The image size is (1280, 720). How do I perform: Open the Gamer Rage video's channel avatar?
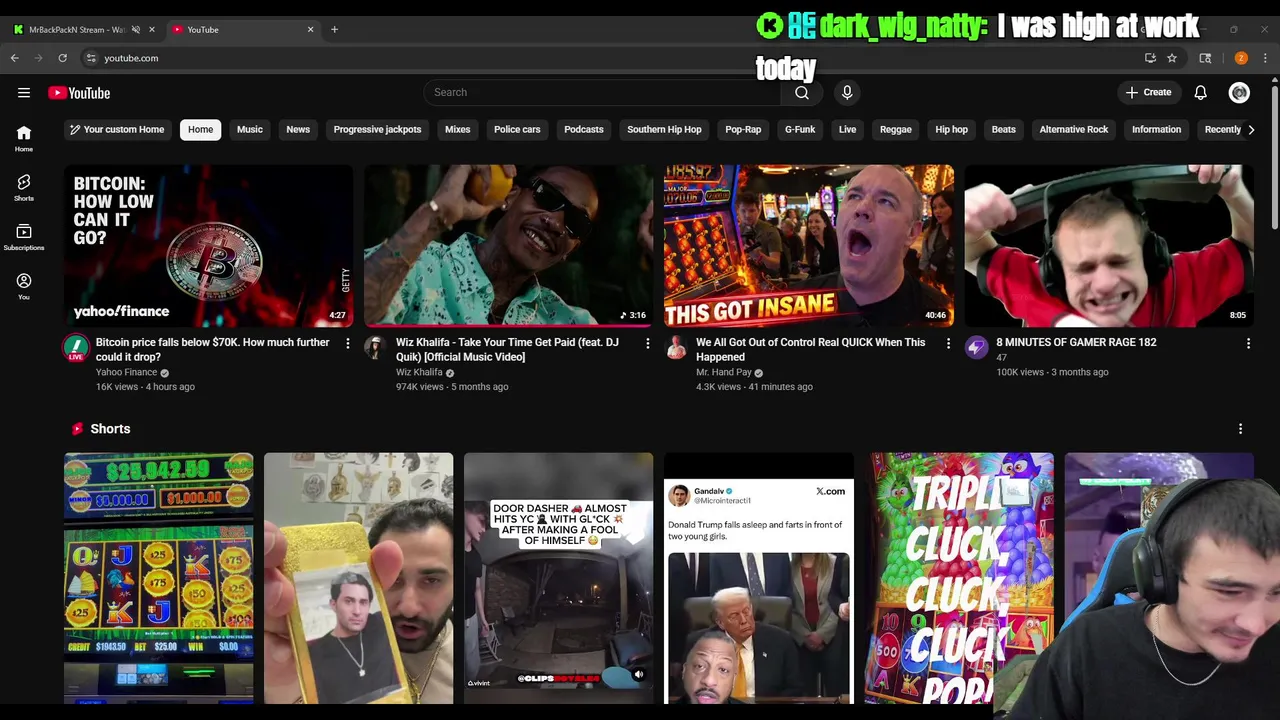click(976, 348)
